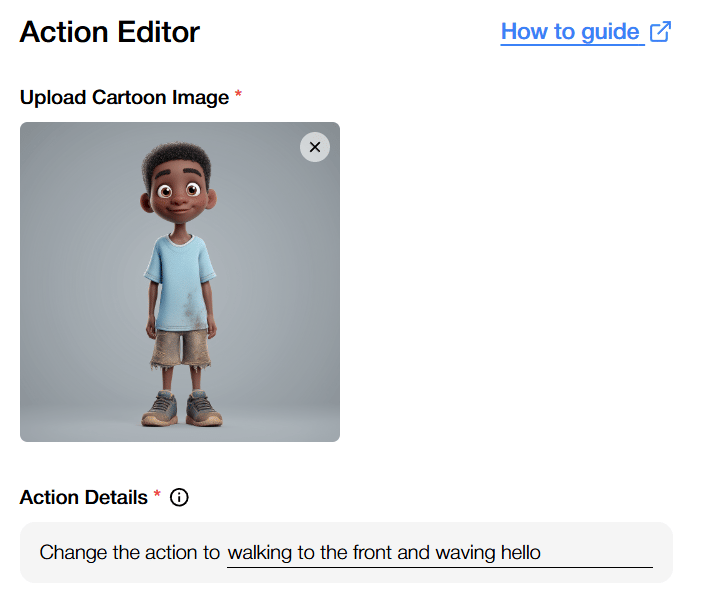Place cursor on the word 'waving'

click(465, 553)
